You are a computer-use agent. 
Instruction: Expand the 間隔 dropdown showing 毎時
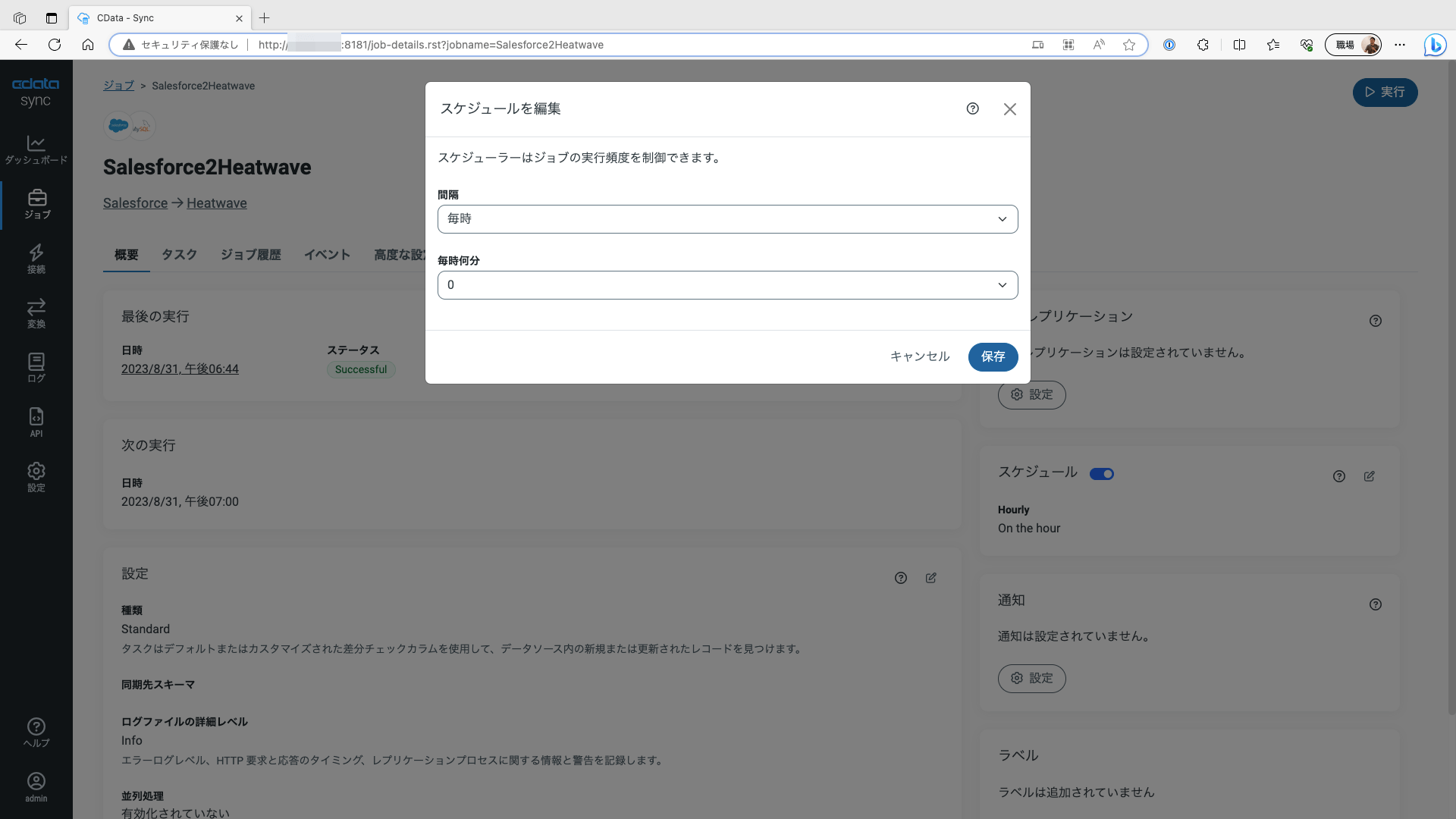(727, 219)
